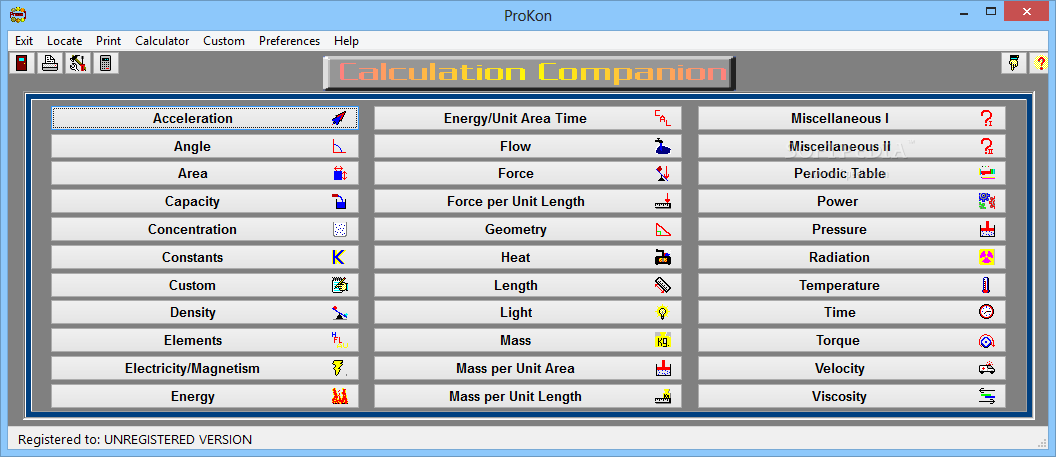
Task: Click the pointing hand icon at top right
Action: (1014, 63)
